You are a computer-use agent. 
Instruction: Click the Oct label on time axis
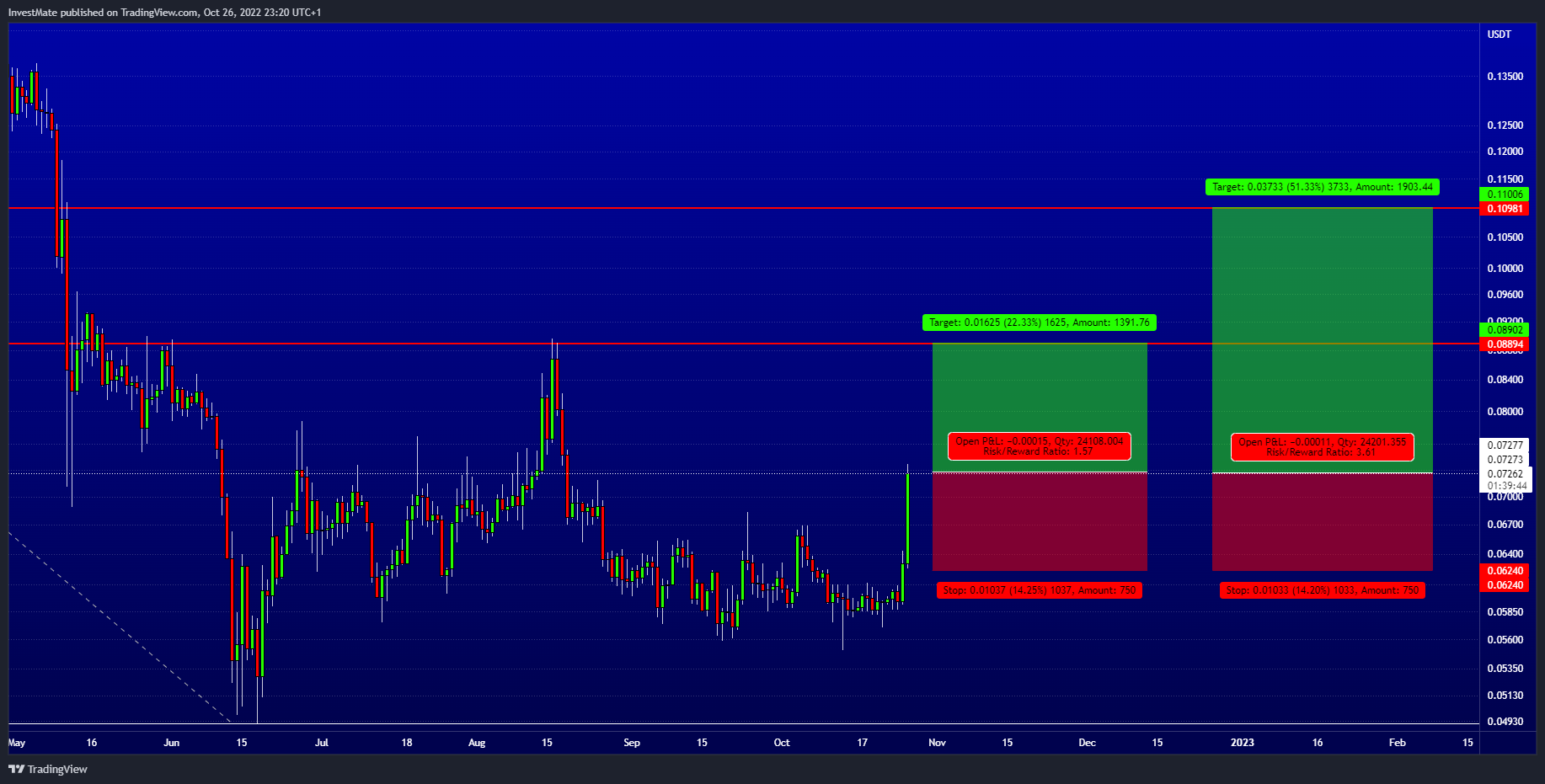coord(782,743)
